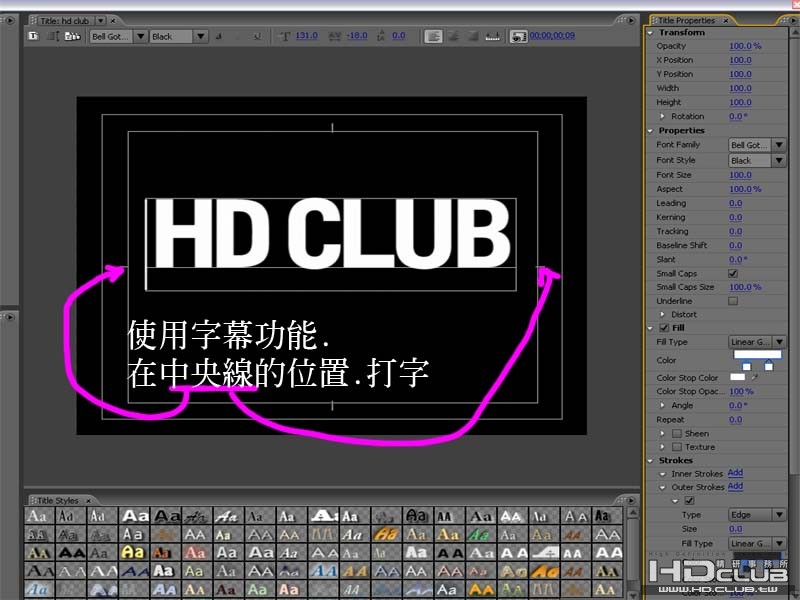800x600 pixels.
Task: Close the Title: hd club tab
Action: coord(113,21)
